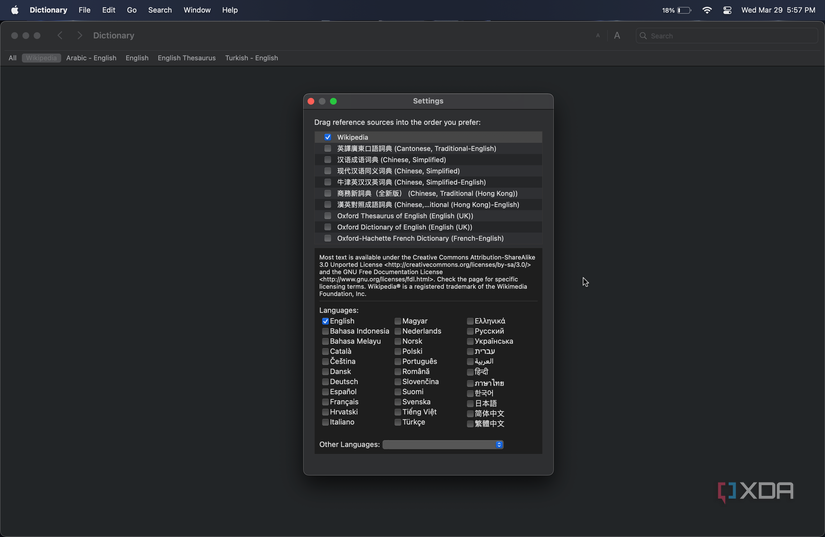Check Hrvatski language
This screenshot has height=537, width=825.
[325, 412]
